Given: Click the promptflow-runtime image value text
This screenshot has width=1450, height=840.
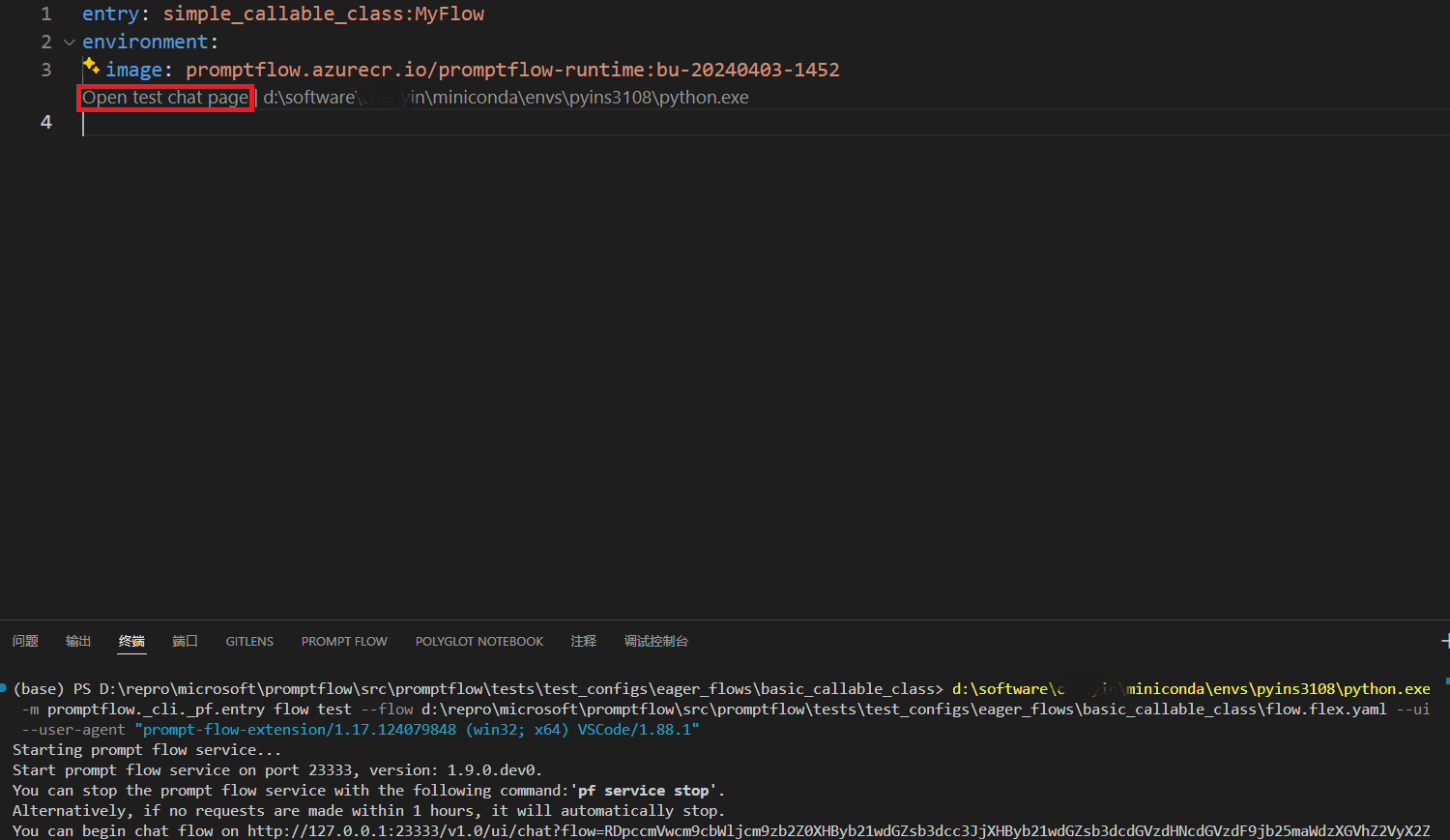Looking at the screenshot, I should tap(512, 70).
